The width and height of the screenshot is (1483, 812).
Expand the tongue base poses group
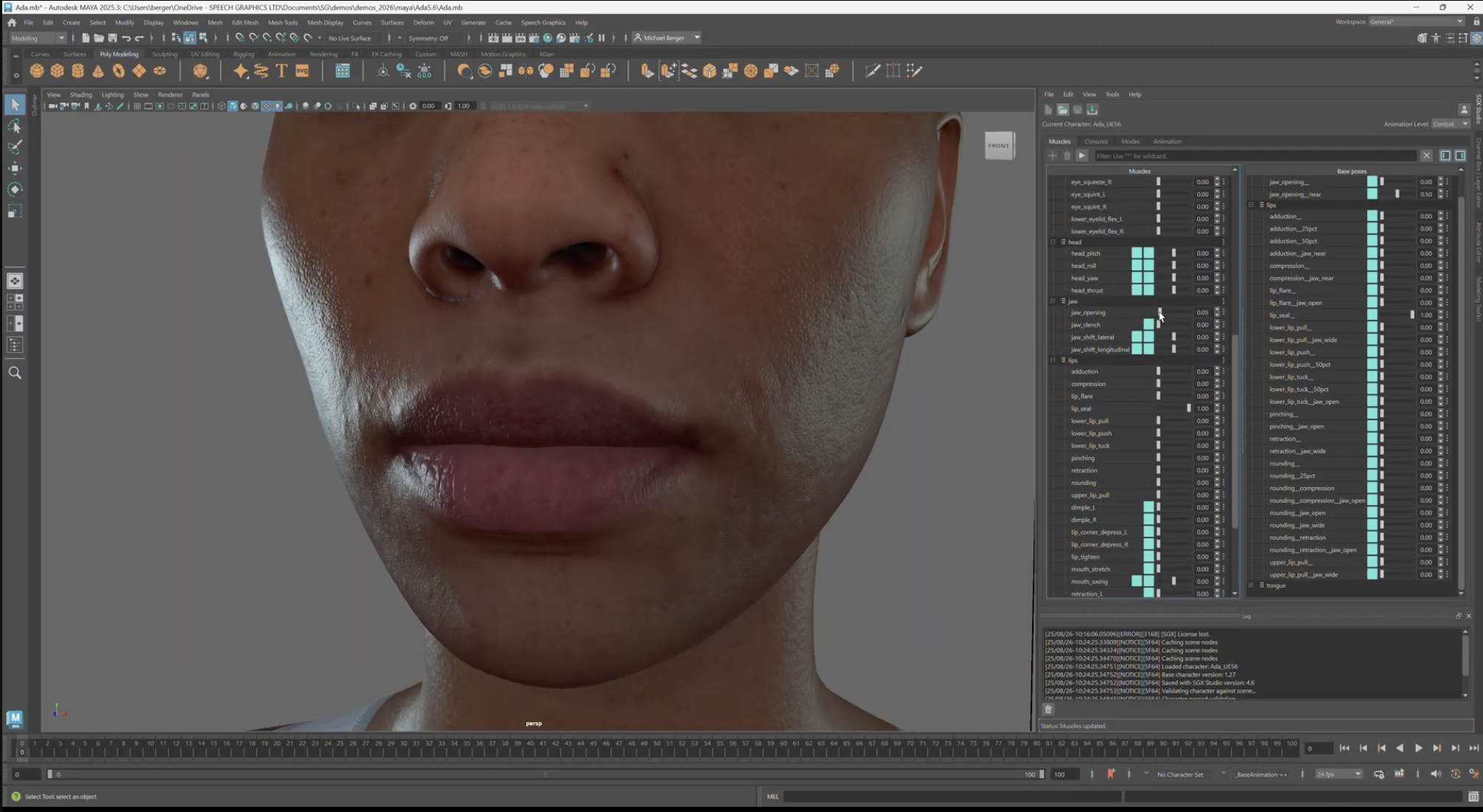pos(1251,585)
